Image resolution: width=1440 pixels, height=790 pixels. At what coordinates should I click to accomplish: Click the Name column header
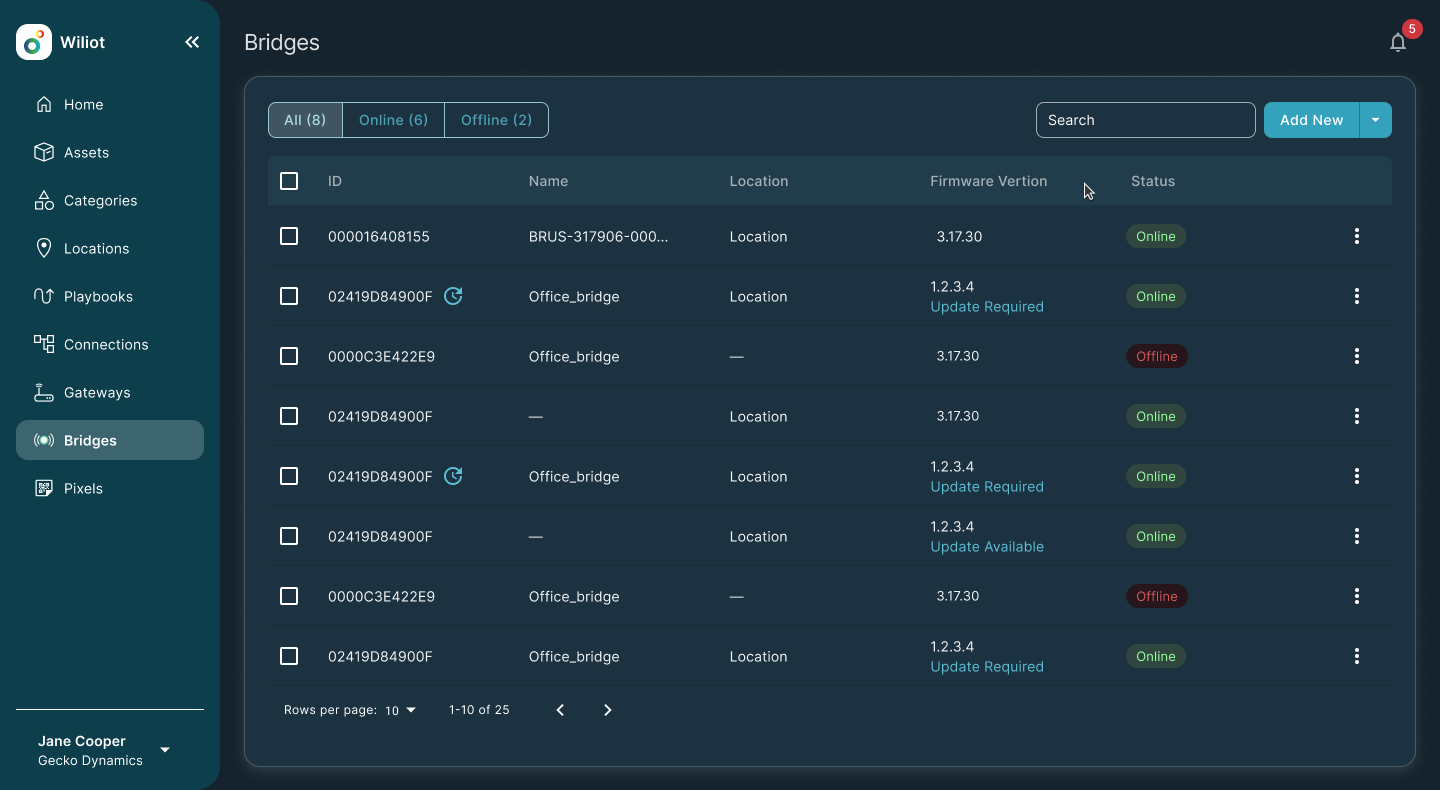tap(548, 181)
